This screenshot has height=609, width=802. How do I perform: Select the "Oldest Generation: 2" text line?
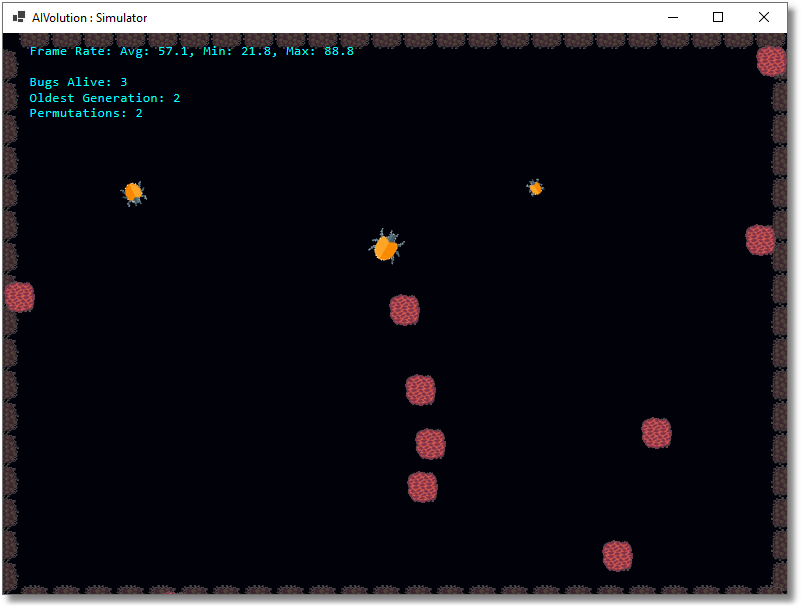105,98
